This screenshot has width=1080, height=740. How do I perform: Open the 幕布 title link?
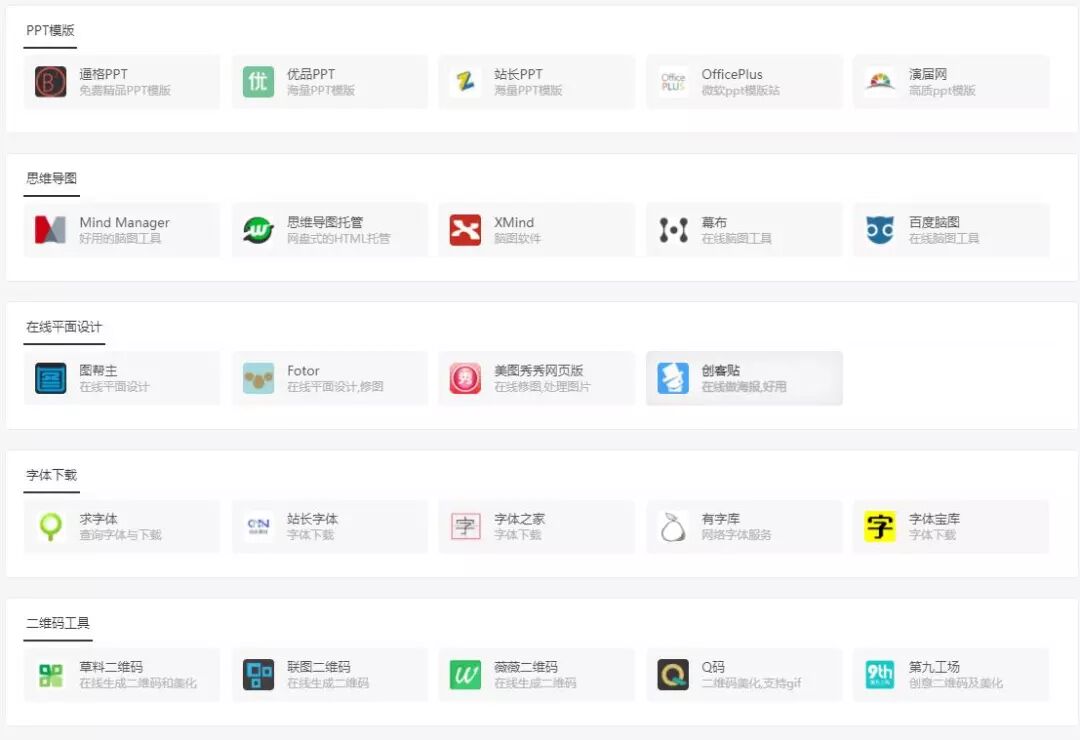point(714,222)
